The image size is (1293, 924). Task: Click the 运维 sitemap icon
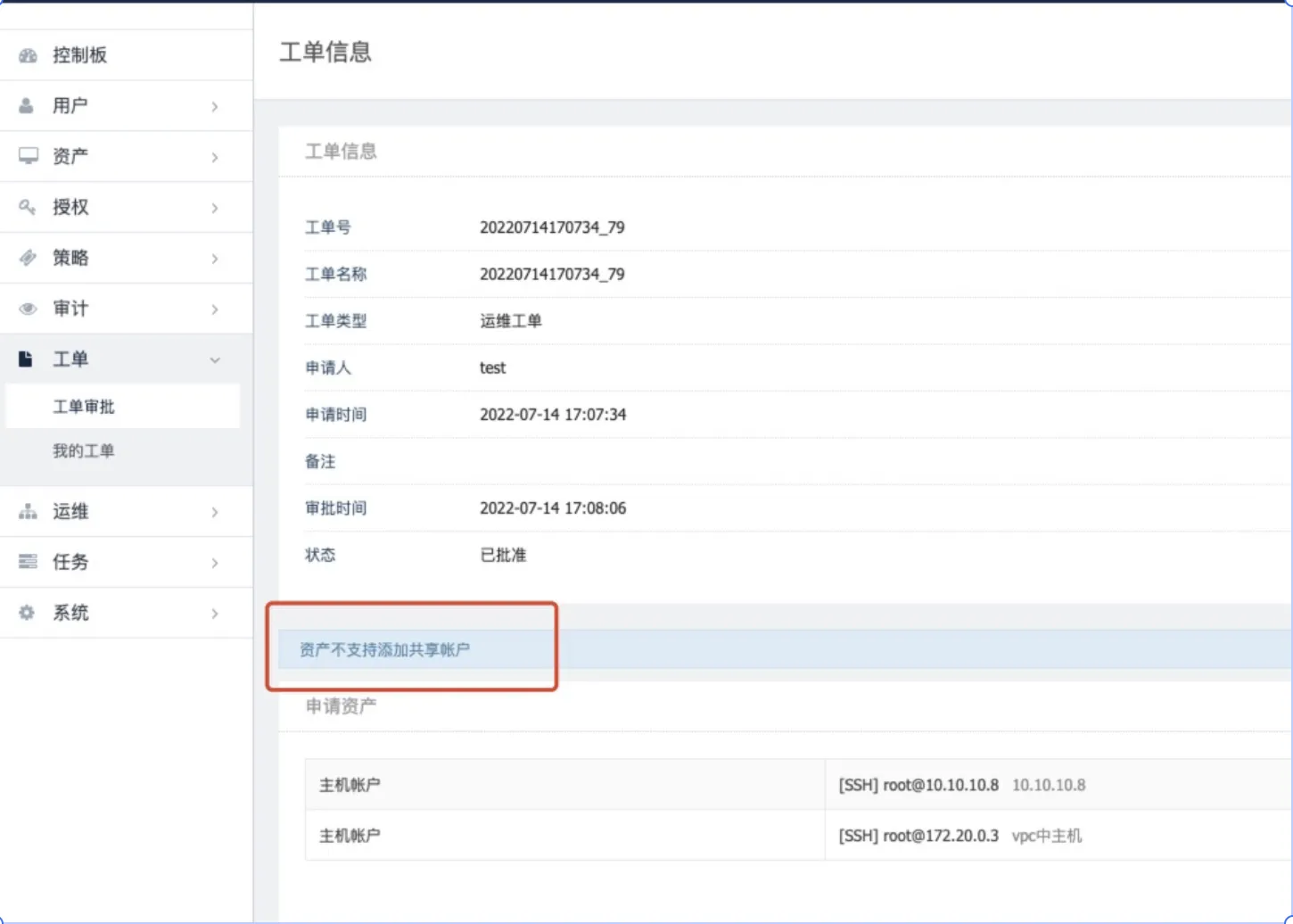tap(26, 511)
